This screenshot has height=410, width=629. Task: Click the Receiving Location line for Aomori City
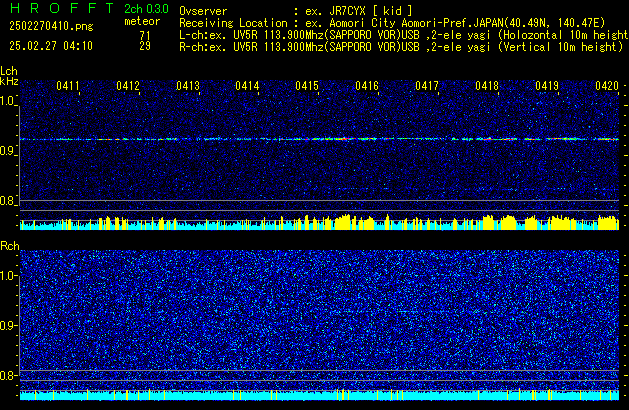click(x=392, y=23)
